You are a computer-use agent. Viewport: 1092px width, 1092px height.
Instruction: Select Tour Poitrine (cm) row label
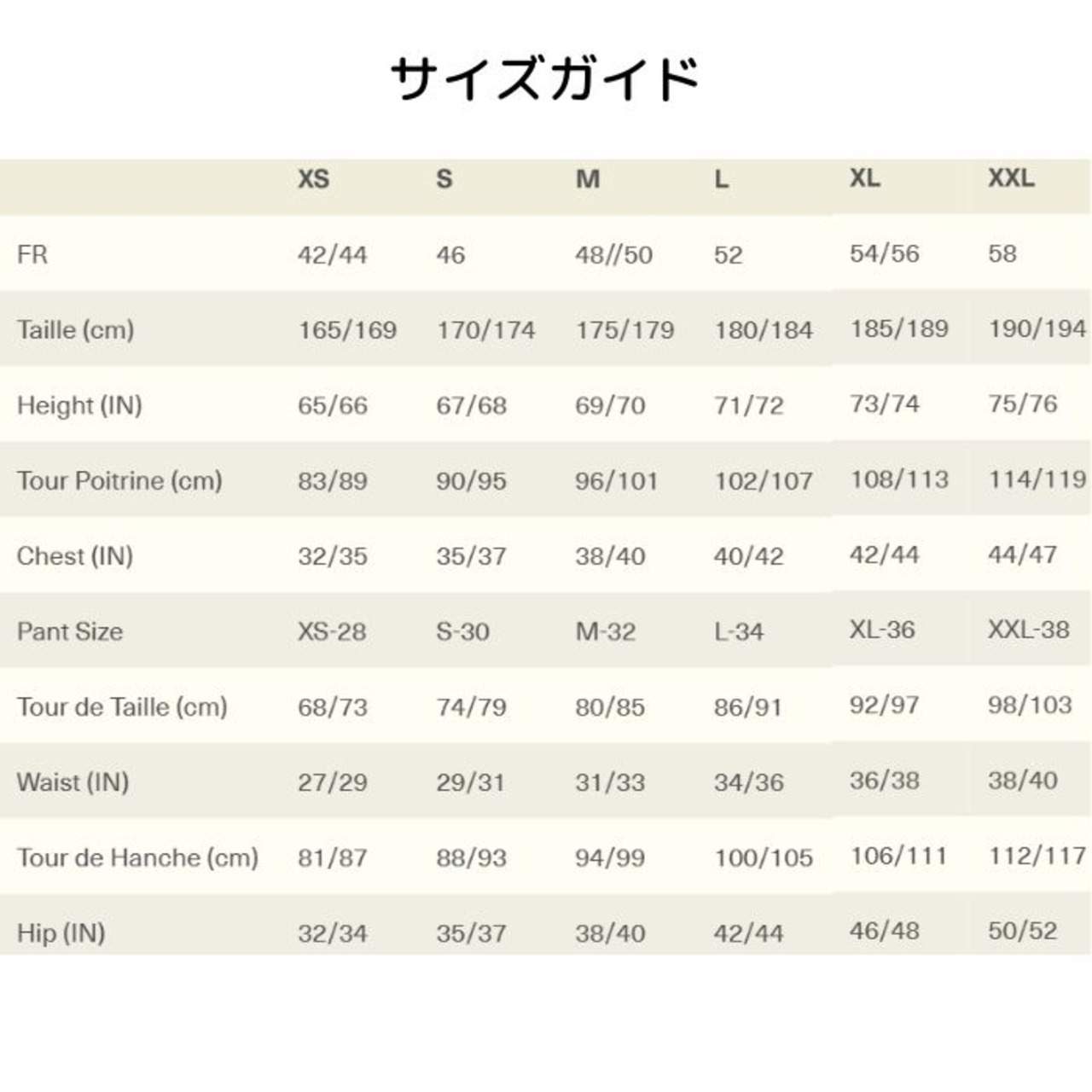[x=119, y=480]
